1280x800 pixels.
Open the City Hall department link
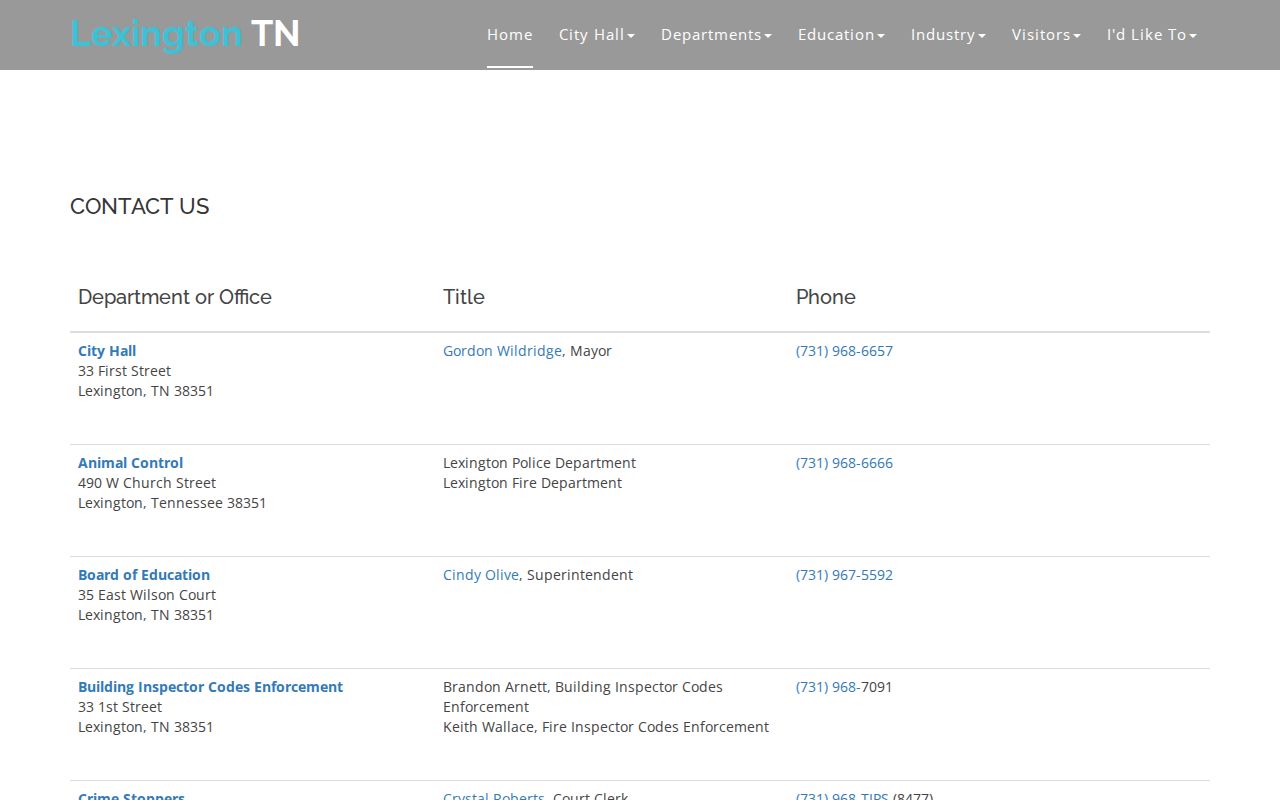click(x=107, y=351)
